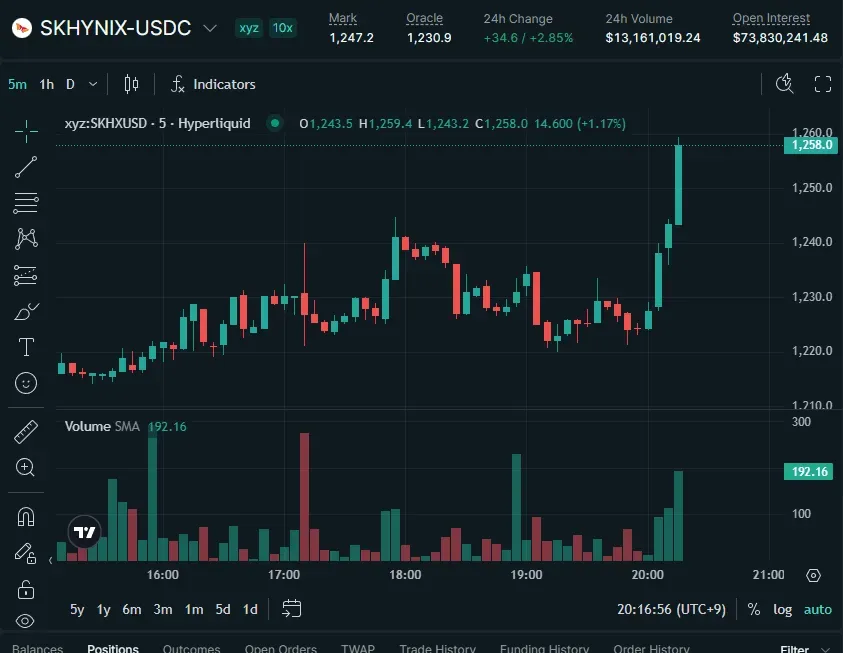Set chart range to 3m

pos(163,609)
